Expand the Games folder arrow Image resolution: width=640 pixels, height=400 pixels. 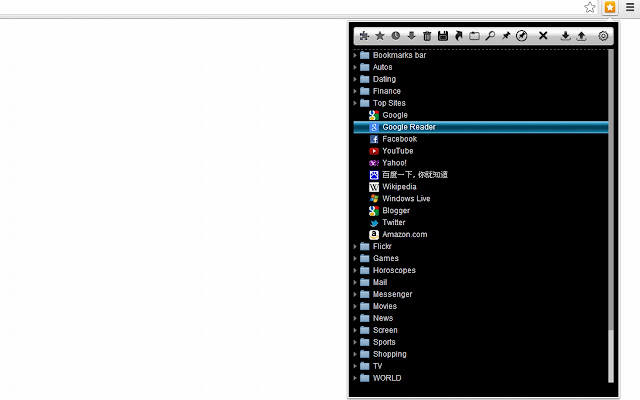click(355, 258)
